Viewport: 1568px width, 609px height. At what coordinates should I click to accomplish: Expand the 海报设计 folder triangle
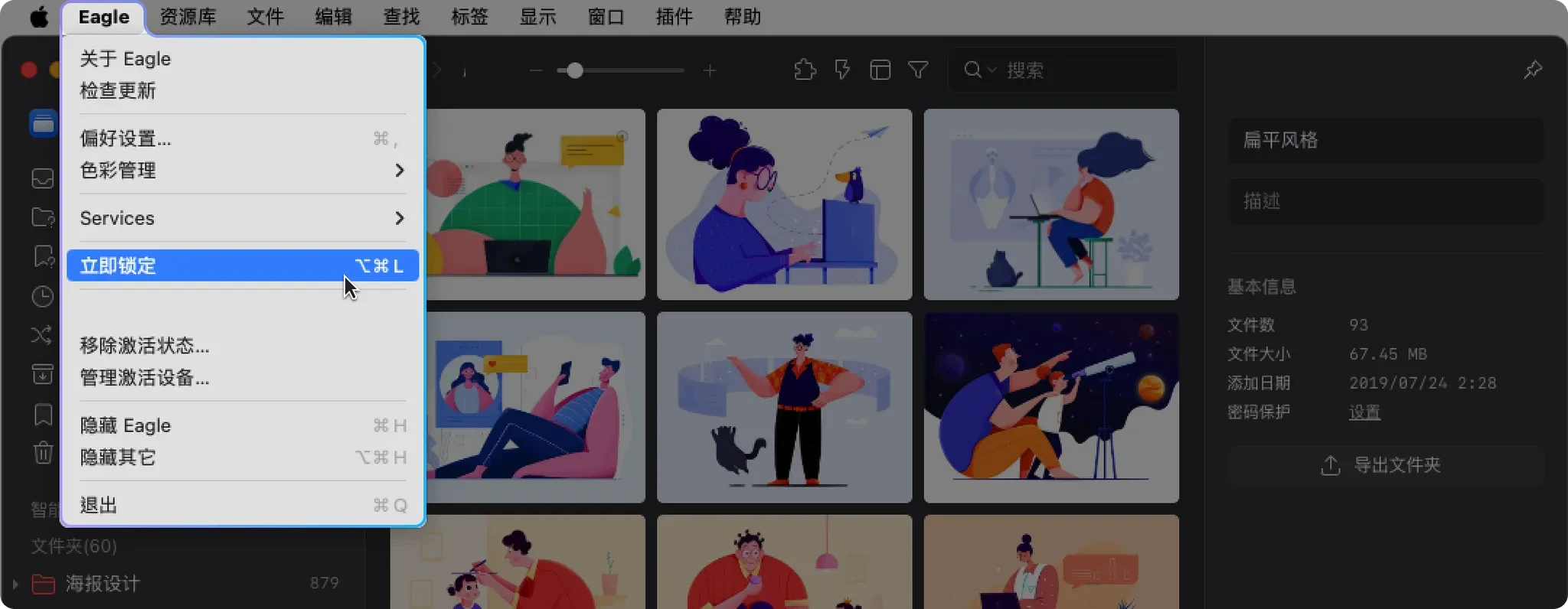[15, 584]
